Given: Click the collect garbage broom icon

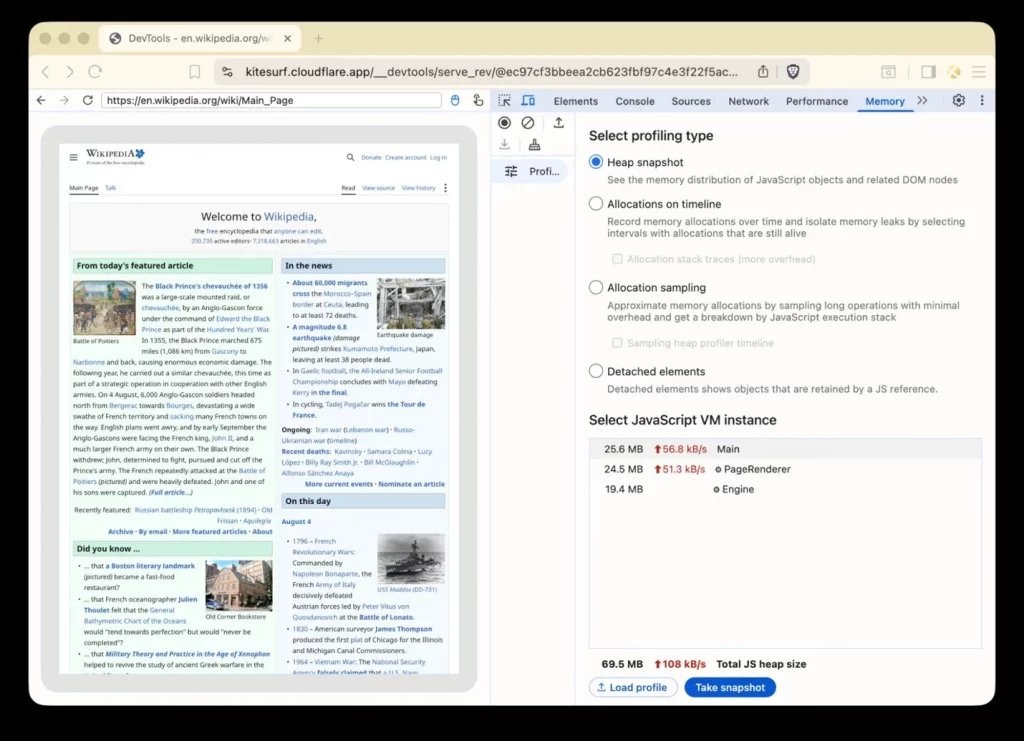Looking at the screenshot, I should pos(534,144).
